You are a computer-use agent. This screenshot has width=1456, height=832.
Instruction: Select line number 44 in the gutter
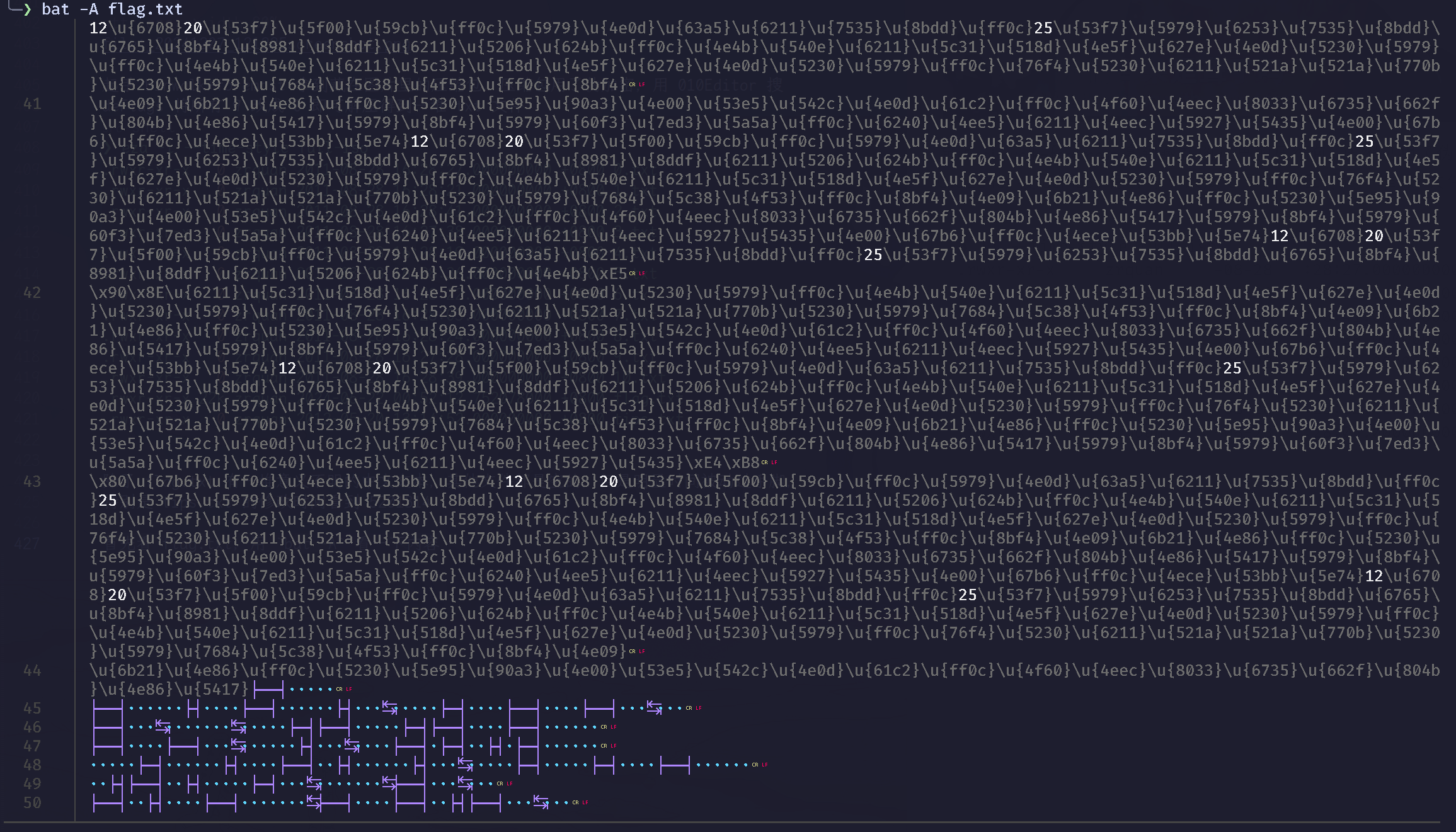click(32, 670)
